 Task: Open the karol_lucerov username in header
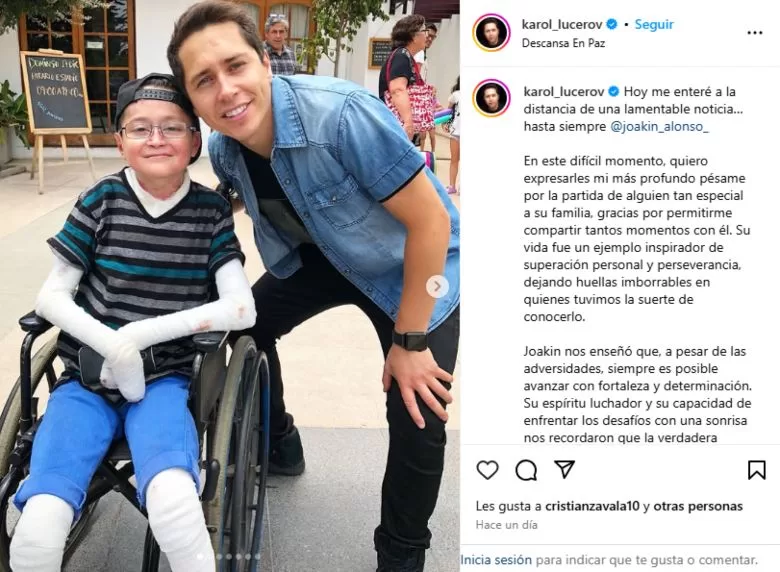[x=562, y=24]
